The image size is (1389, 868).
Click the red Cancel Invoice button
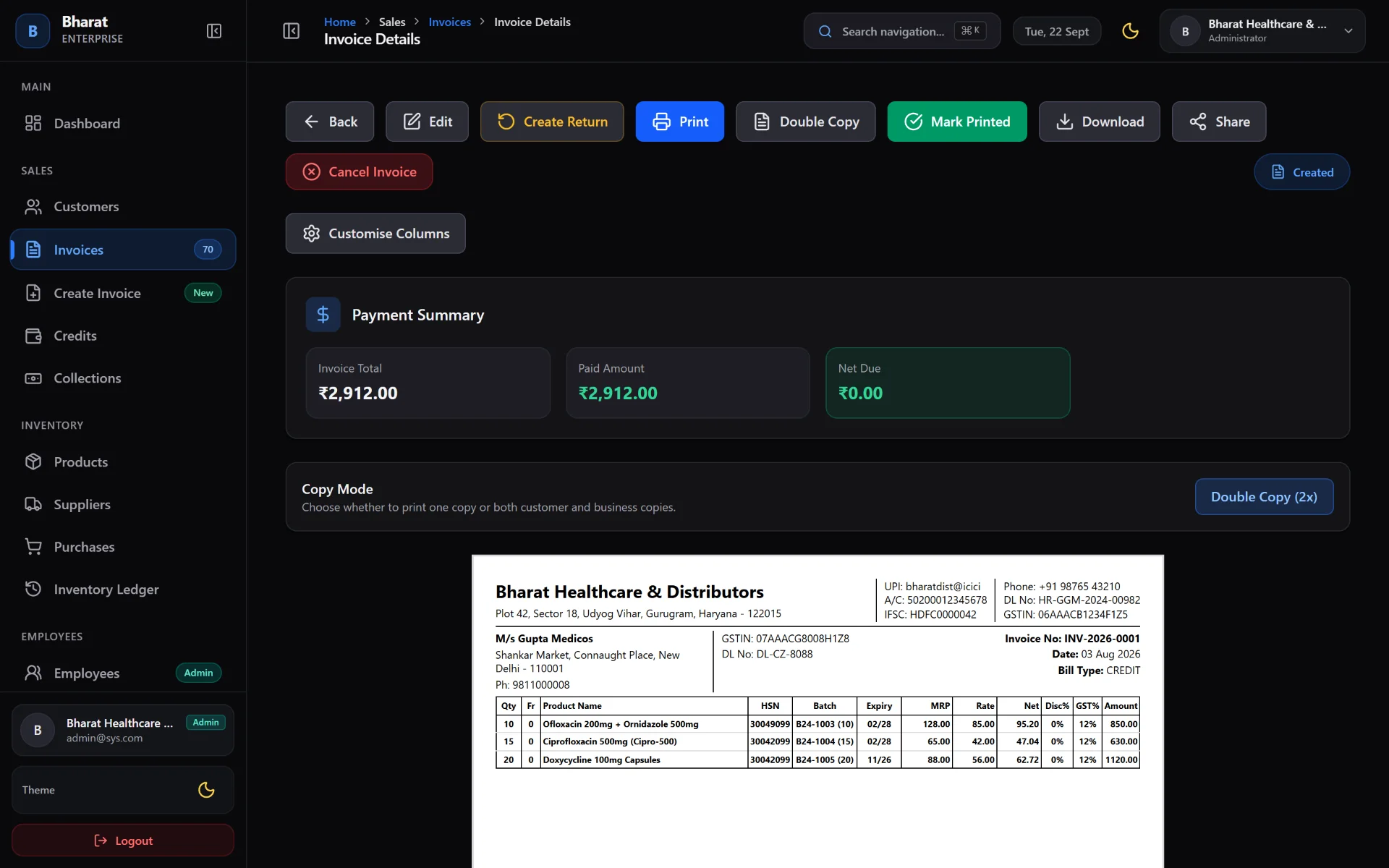360,171
